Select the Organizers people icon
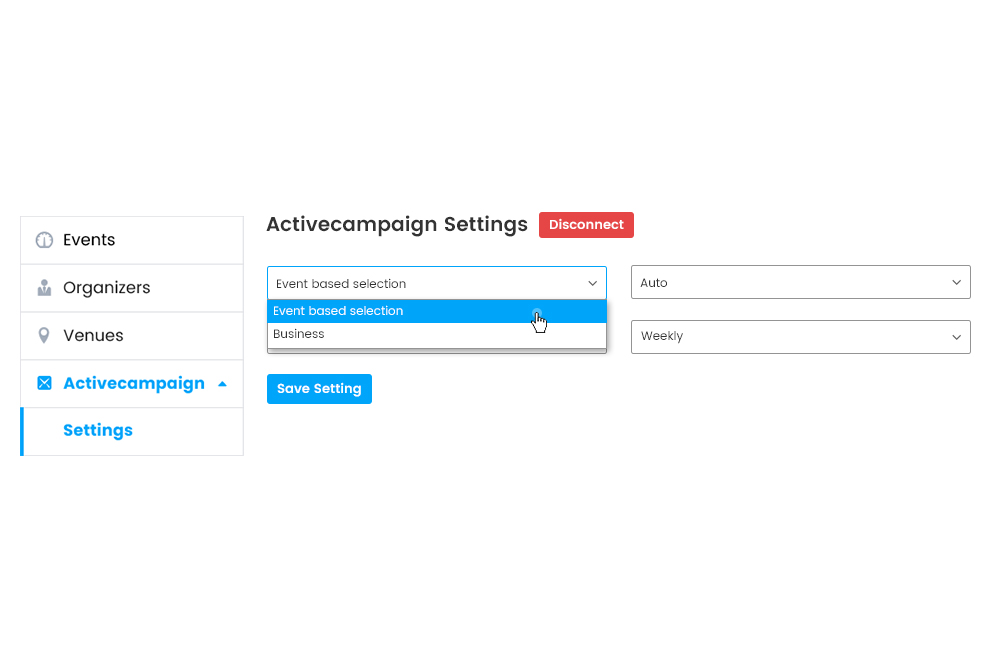The width and height of the screenshot is (1000, 667). [43, 287]
